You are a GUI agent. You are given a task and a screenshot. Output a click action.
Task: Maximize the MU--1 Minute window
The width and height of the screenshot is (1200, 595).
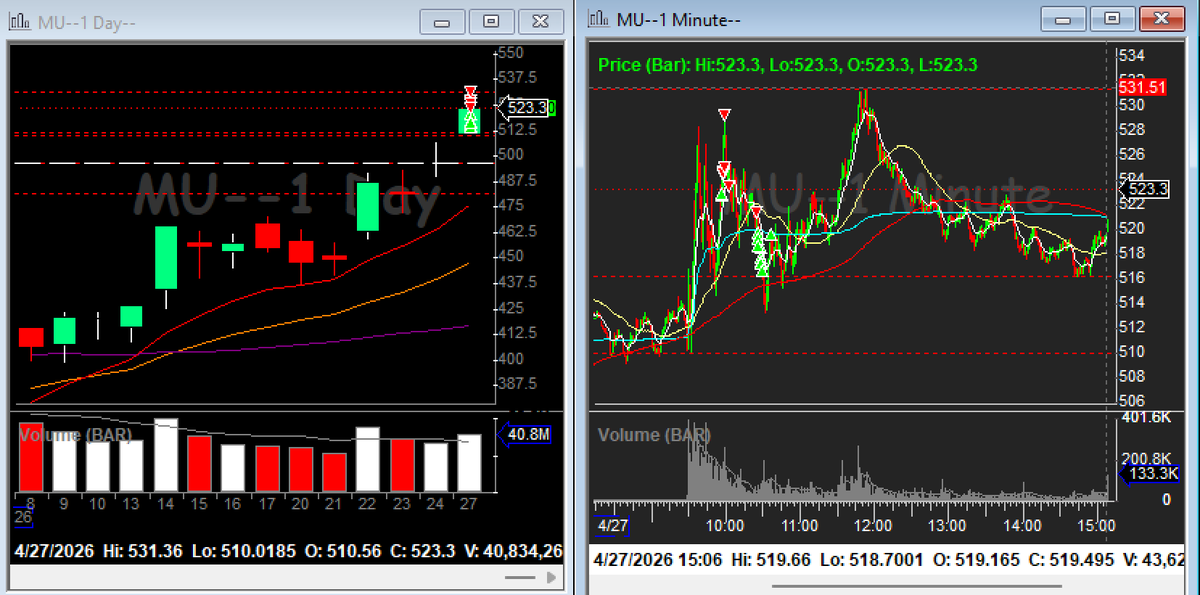click(x=1112, y=18)
